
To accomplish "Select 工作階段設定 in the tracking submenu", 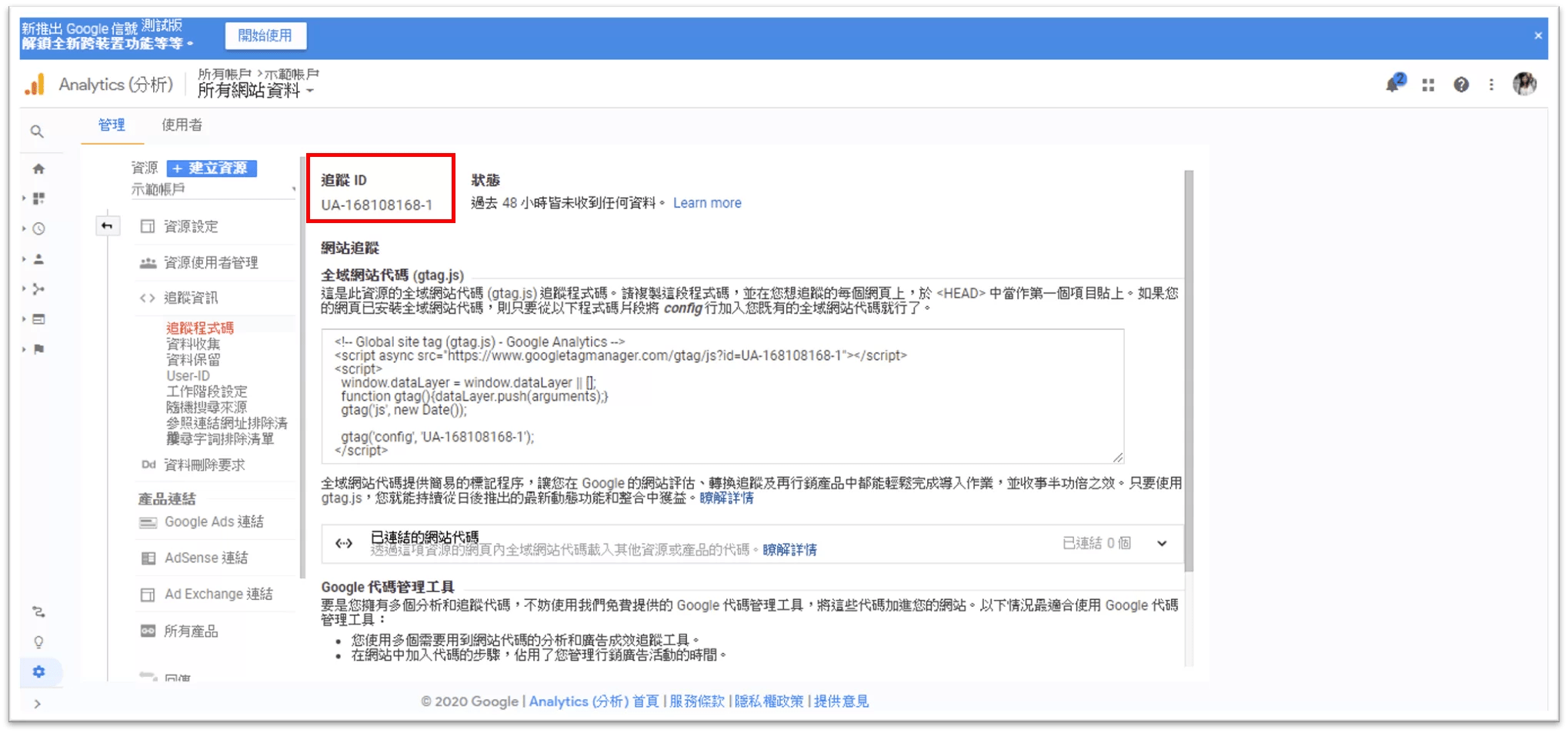I will [207, 391].
